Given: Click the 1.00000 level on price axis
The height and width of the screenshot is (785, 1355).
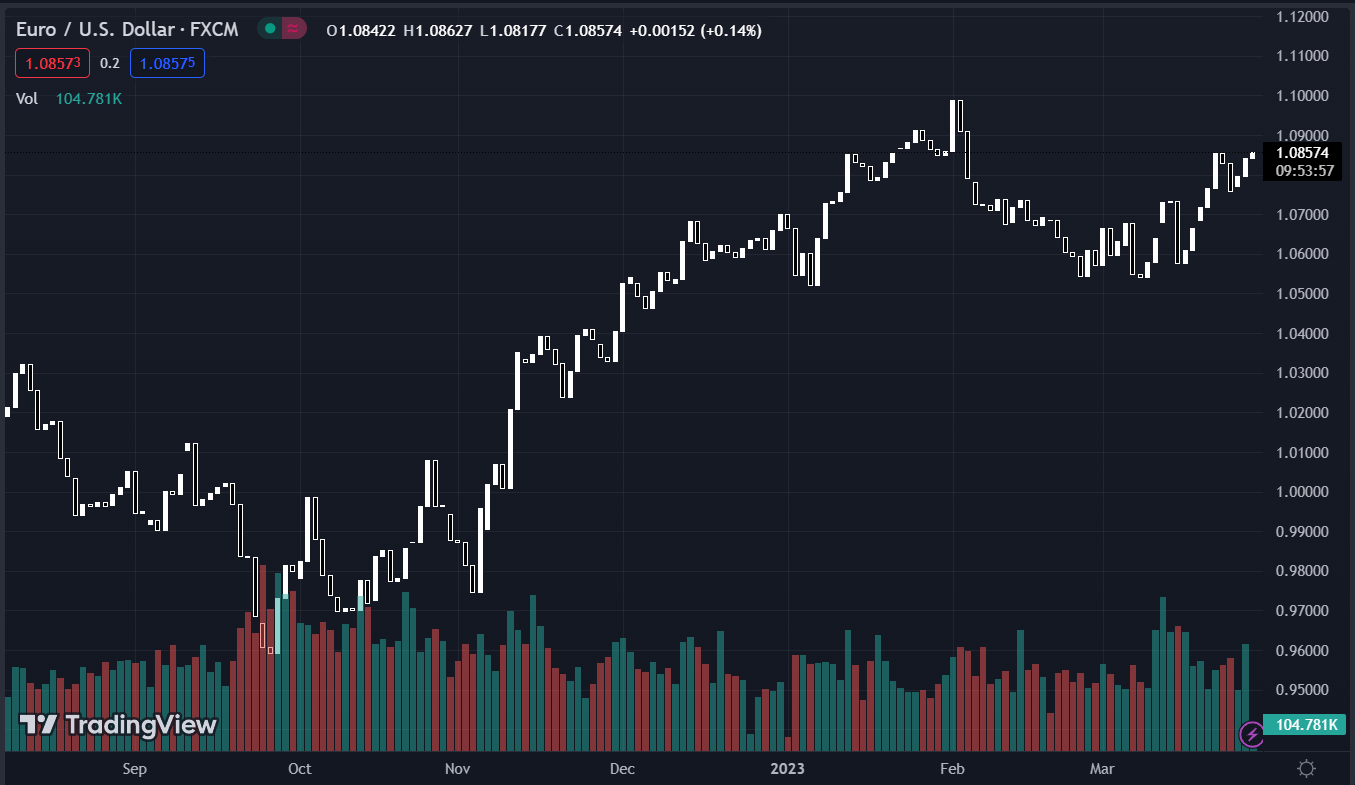Looking at the screenshot, I should pos(1301,492).
